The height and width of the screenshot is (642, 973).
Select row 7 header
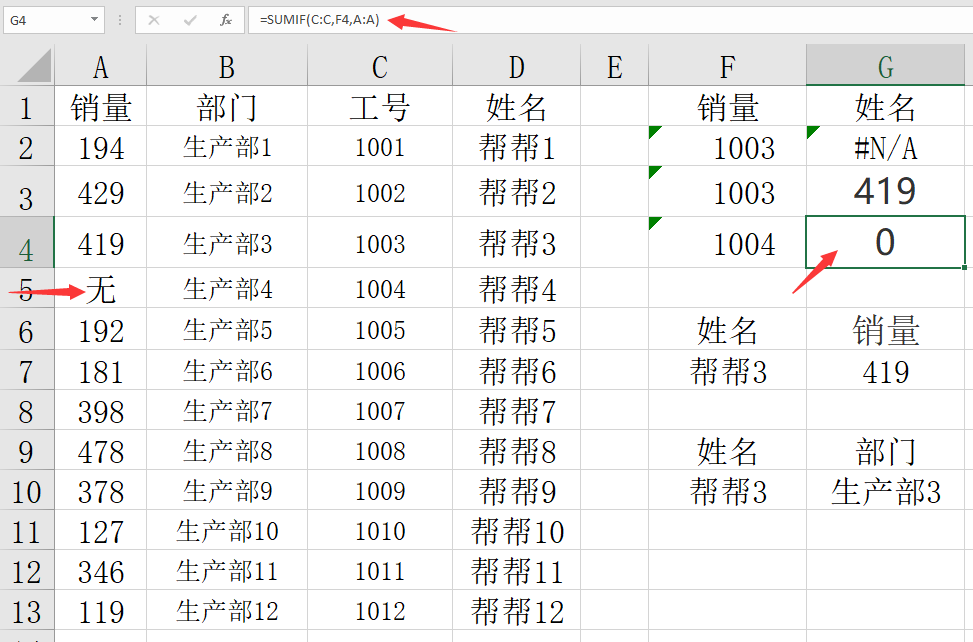27,370
